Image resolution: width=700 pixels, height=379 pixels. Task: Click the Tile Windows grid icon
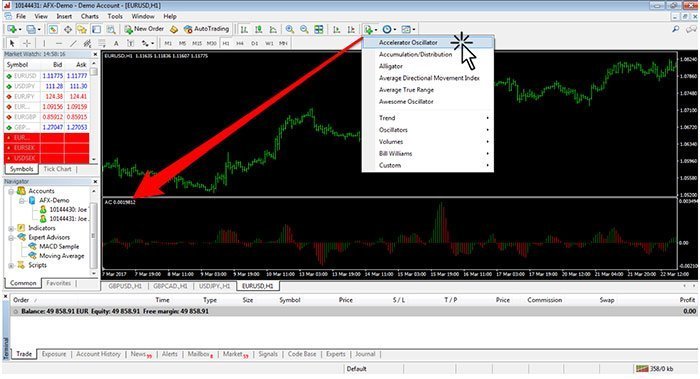(319, 29)
